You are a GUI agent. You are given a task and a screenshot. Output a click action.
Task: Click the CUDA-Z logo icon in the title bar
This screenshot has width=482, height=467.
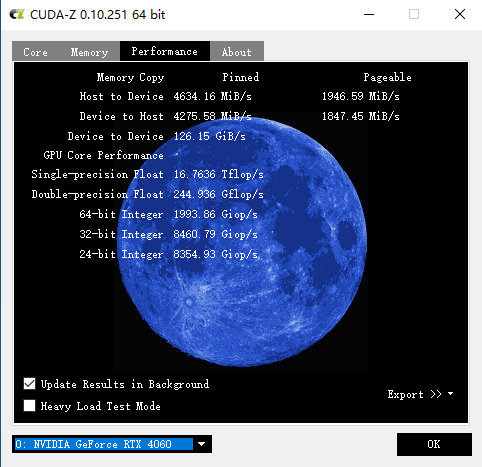(x=17, y=14)
